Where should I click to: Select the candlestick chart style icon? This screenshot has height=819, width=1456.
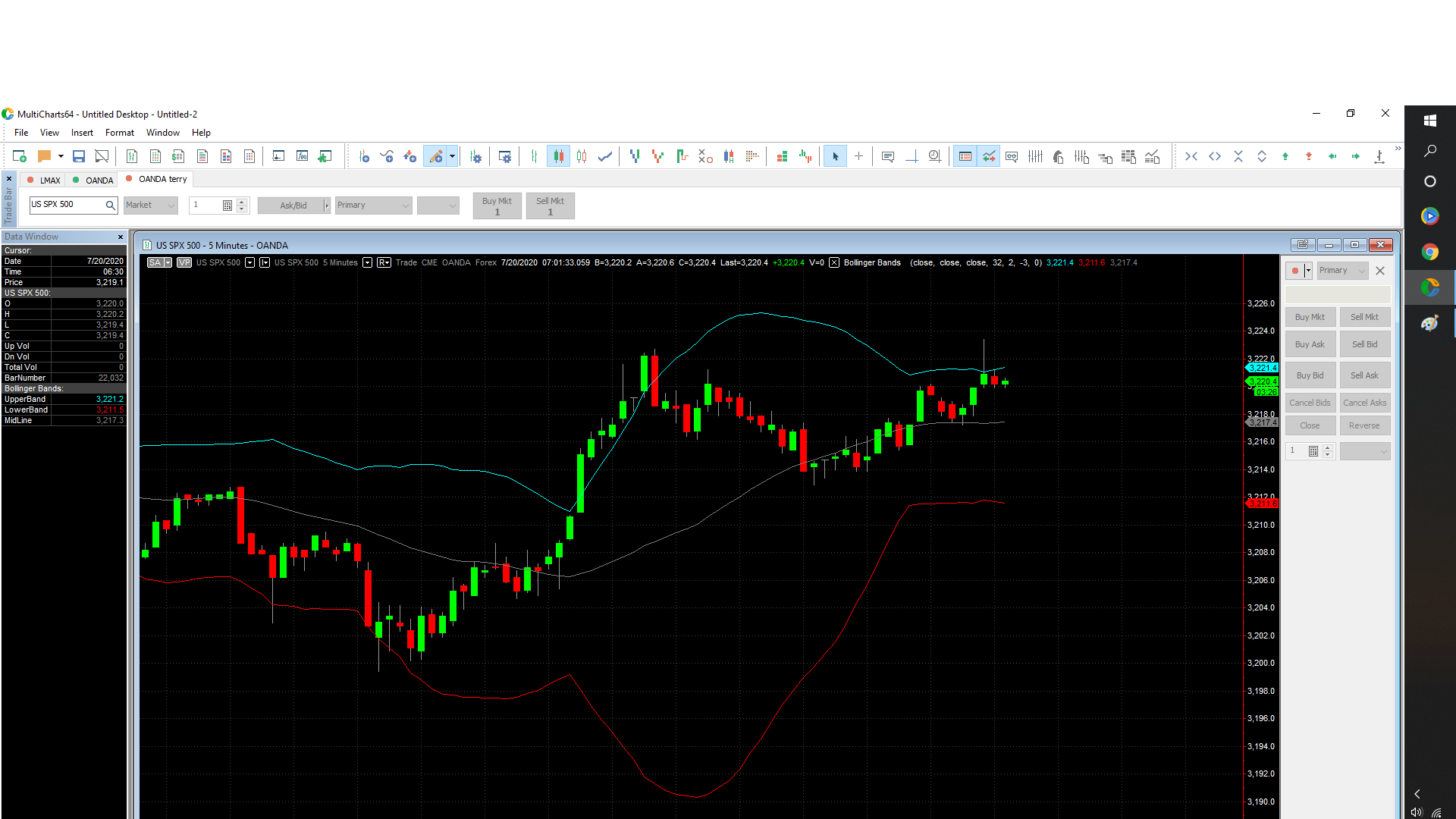558,156
